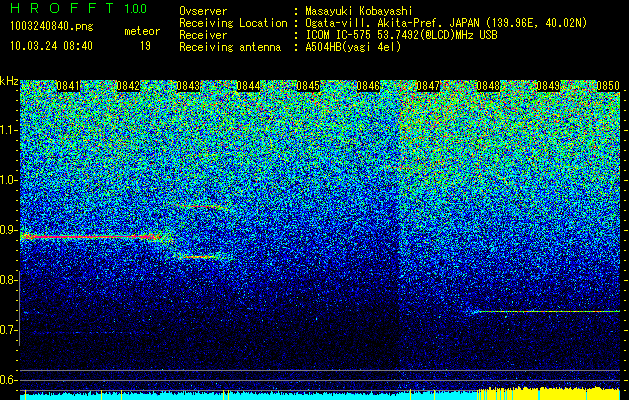Click the antenna value A504HB(yagi 4el)
This screenshot has height=400, width=629.
[353, 47]
